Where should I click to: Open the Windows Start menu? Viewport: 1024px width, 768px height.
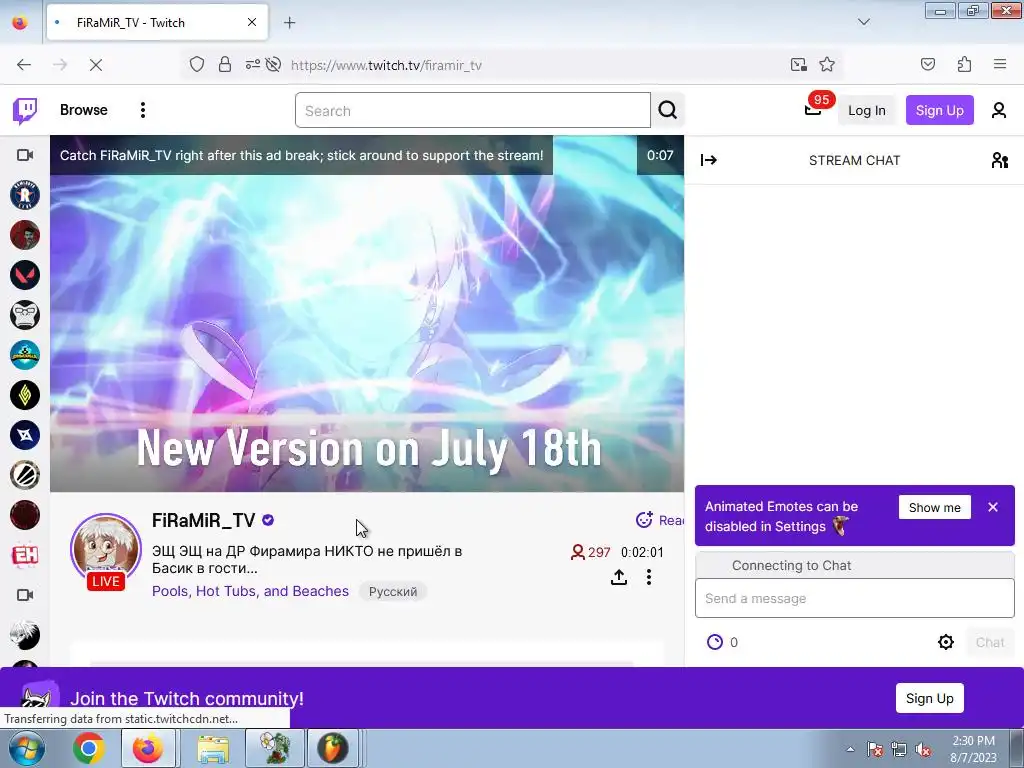pos(26,748)
